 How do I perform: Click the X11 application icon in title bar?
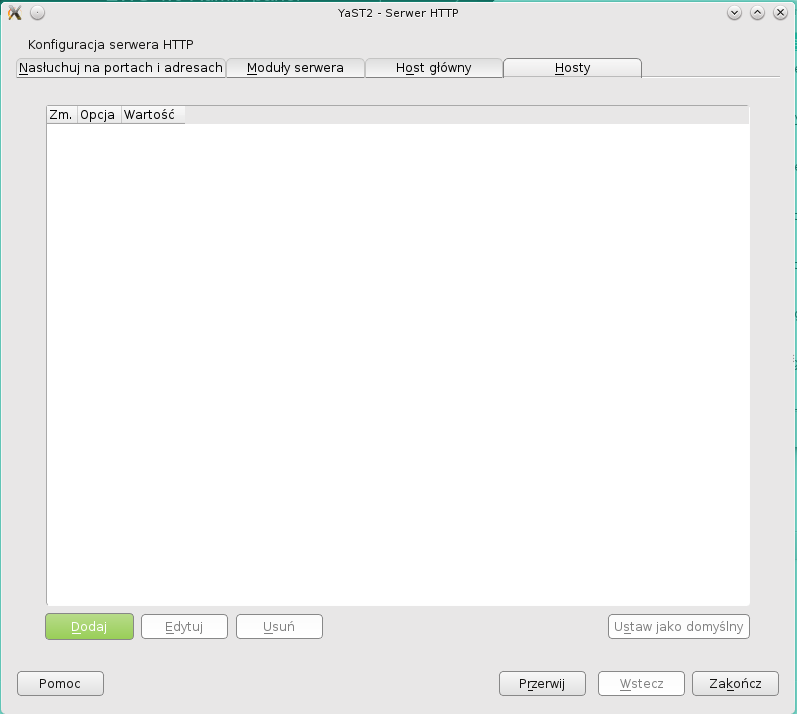(14, 13)
